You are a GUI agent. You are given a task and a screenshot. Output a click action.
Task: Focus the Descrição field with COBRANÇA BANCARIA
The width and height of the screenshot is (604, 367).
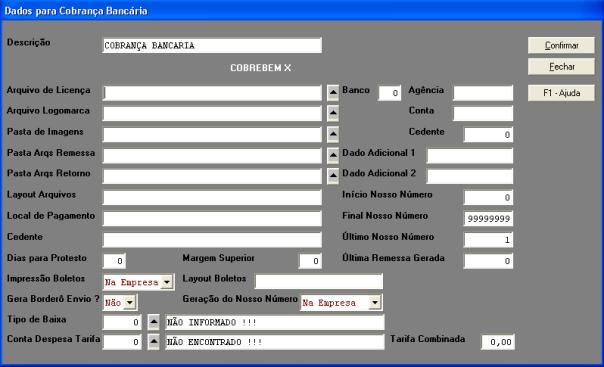(212, 45)
